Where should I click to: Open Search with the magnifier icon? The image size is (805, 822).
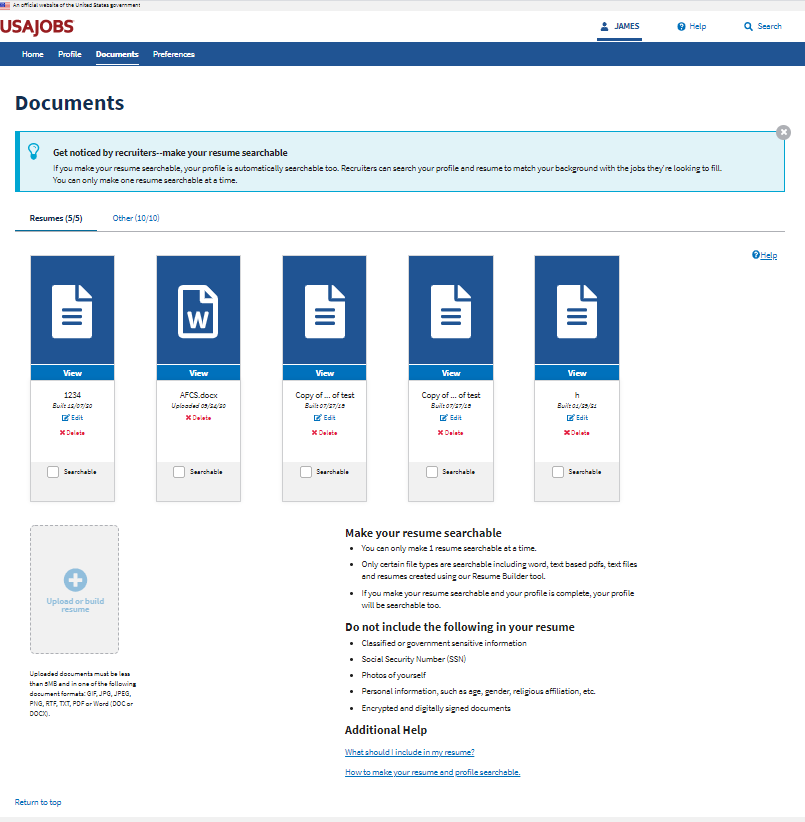point(748,26)
